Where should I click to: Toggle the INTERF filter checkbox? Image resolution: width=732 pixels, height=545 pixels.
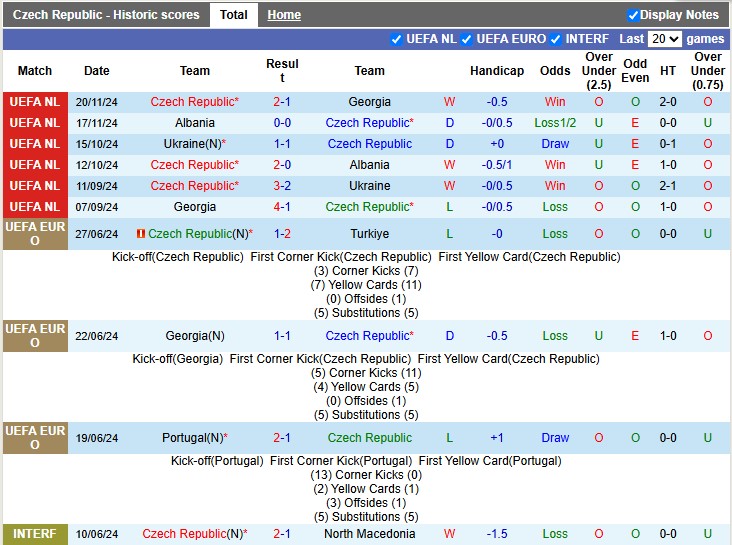pos(556,39)
